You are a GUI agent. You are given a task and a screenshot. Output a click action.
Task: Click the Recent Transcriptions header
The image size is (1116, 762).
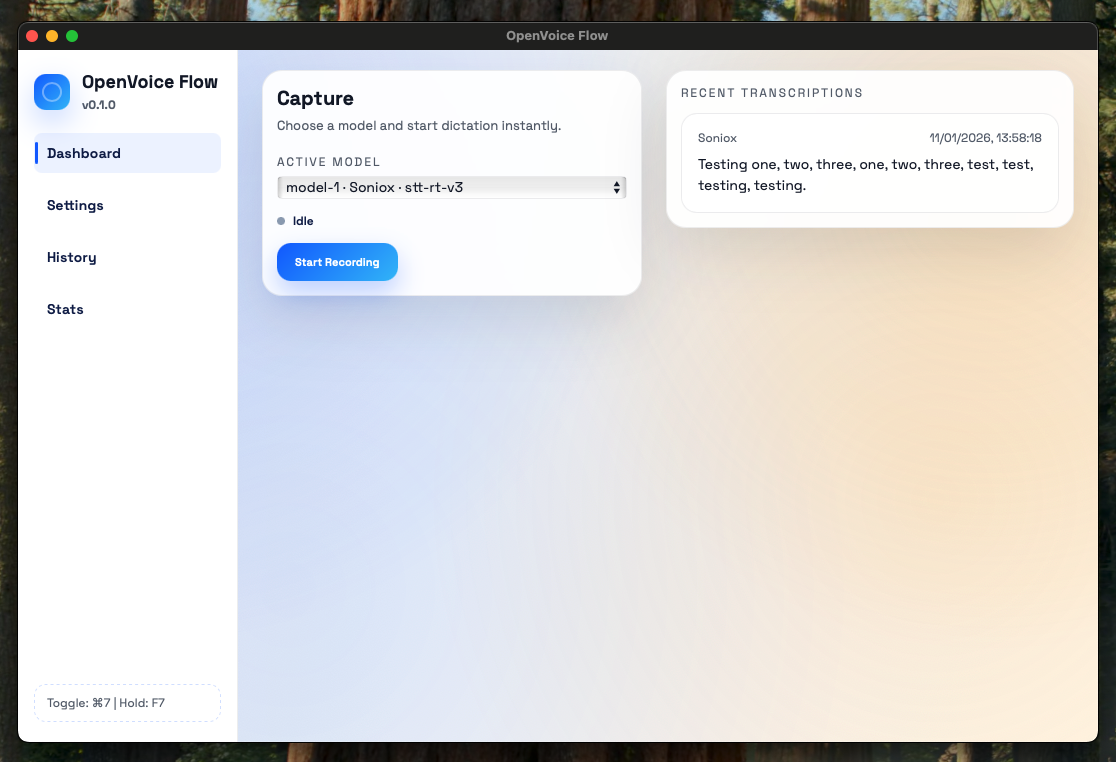tap(772, 93)
